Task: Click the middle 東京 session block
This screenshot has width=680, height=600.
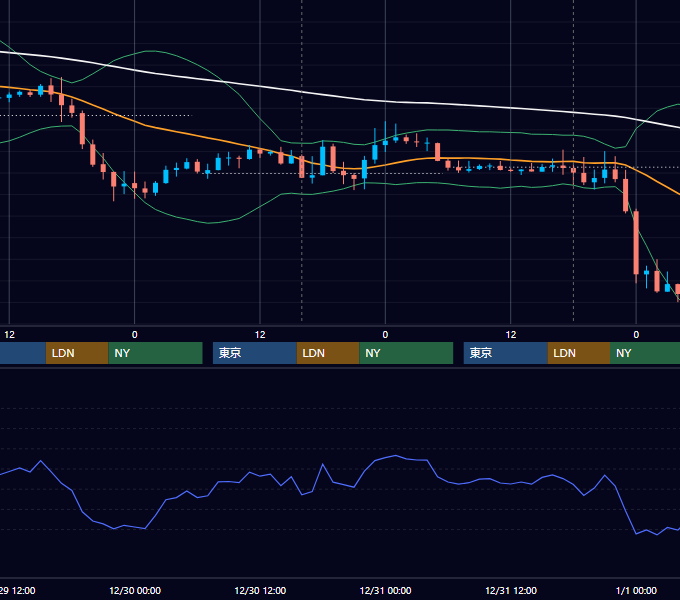Action: coord(255,353)
